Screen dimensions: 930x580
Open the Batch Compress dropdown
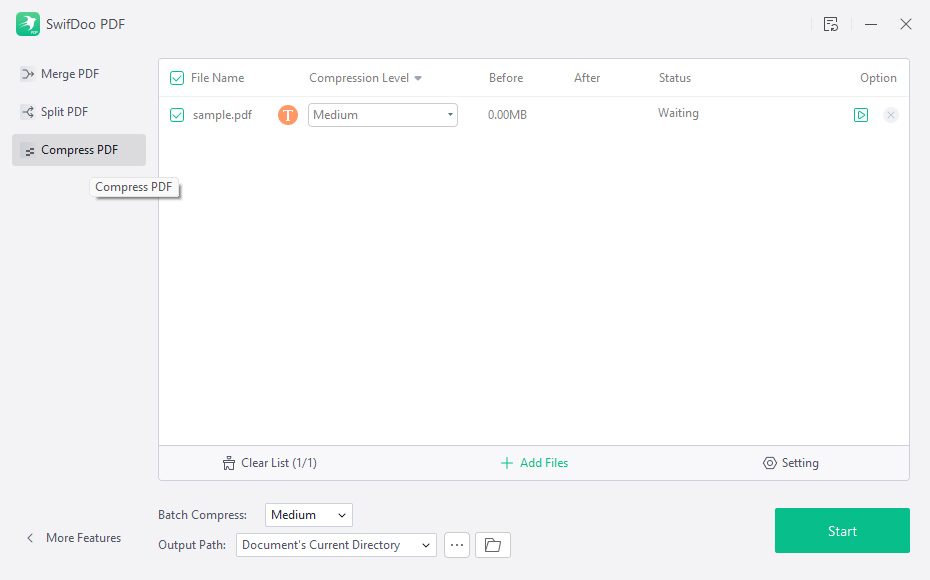tap(308, 515)
